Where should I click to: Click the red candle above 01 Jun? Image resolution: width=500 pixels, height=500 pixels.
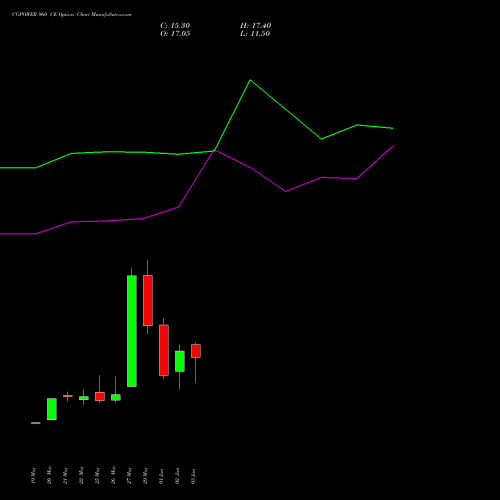164,350
